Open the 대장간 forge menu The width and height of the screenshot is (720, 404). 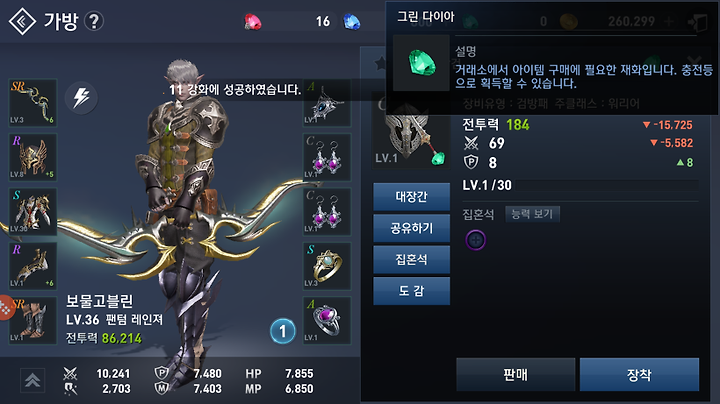[411, 197]
